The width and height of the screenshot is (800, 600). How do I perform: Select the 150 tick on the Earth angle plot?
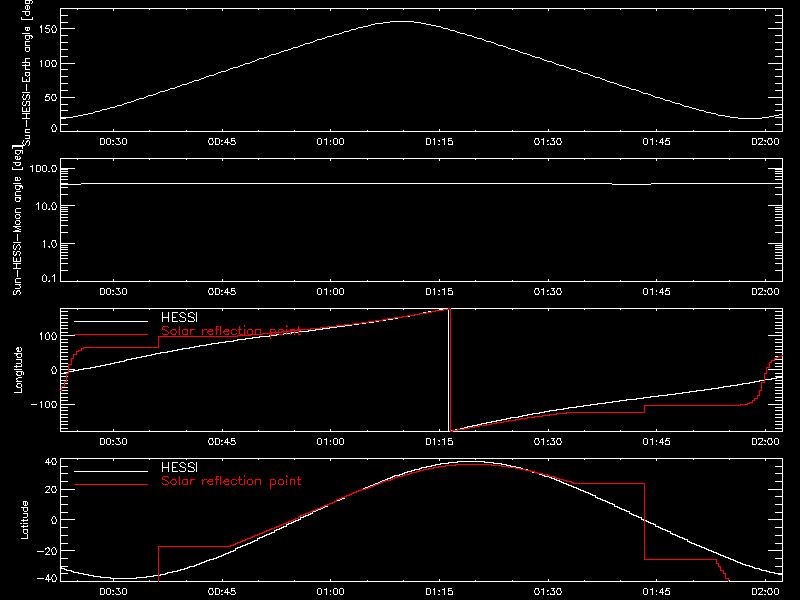point(47,29)
